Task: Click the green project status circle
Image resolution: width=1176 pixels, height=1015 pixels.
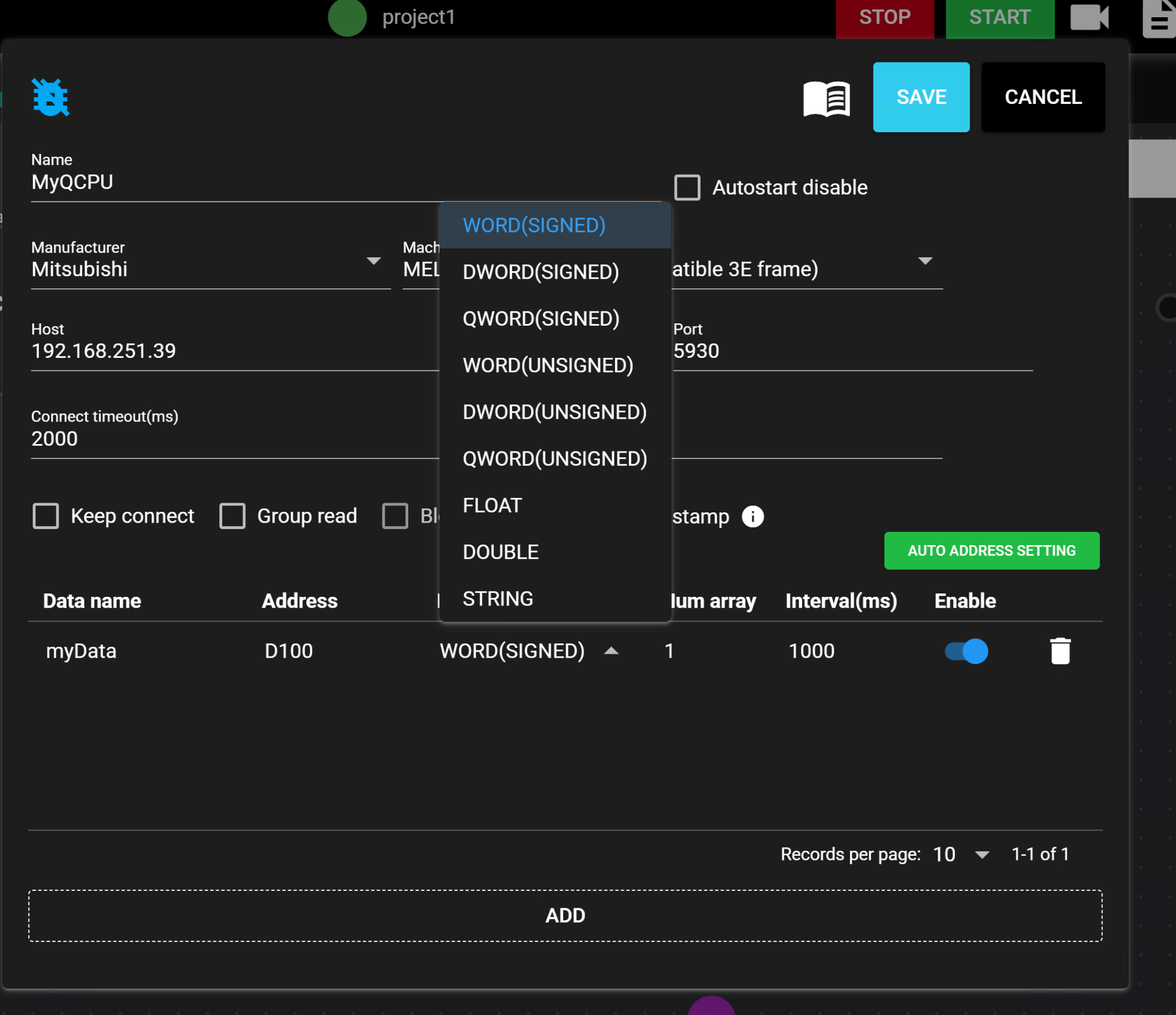Action: coord(347,17)
